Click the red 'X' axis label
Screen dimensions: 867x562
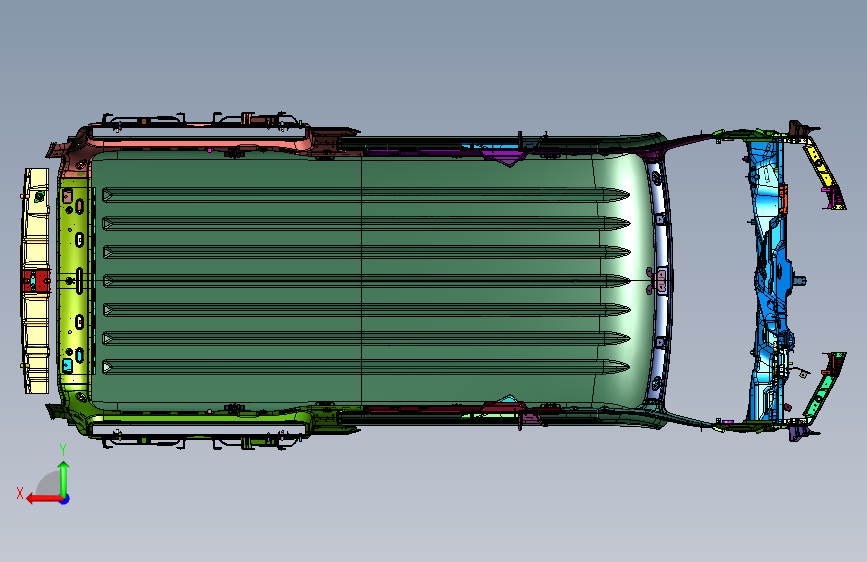(20, 493)
